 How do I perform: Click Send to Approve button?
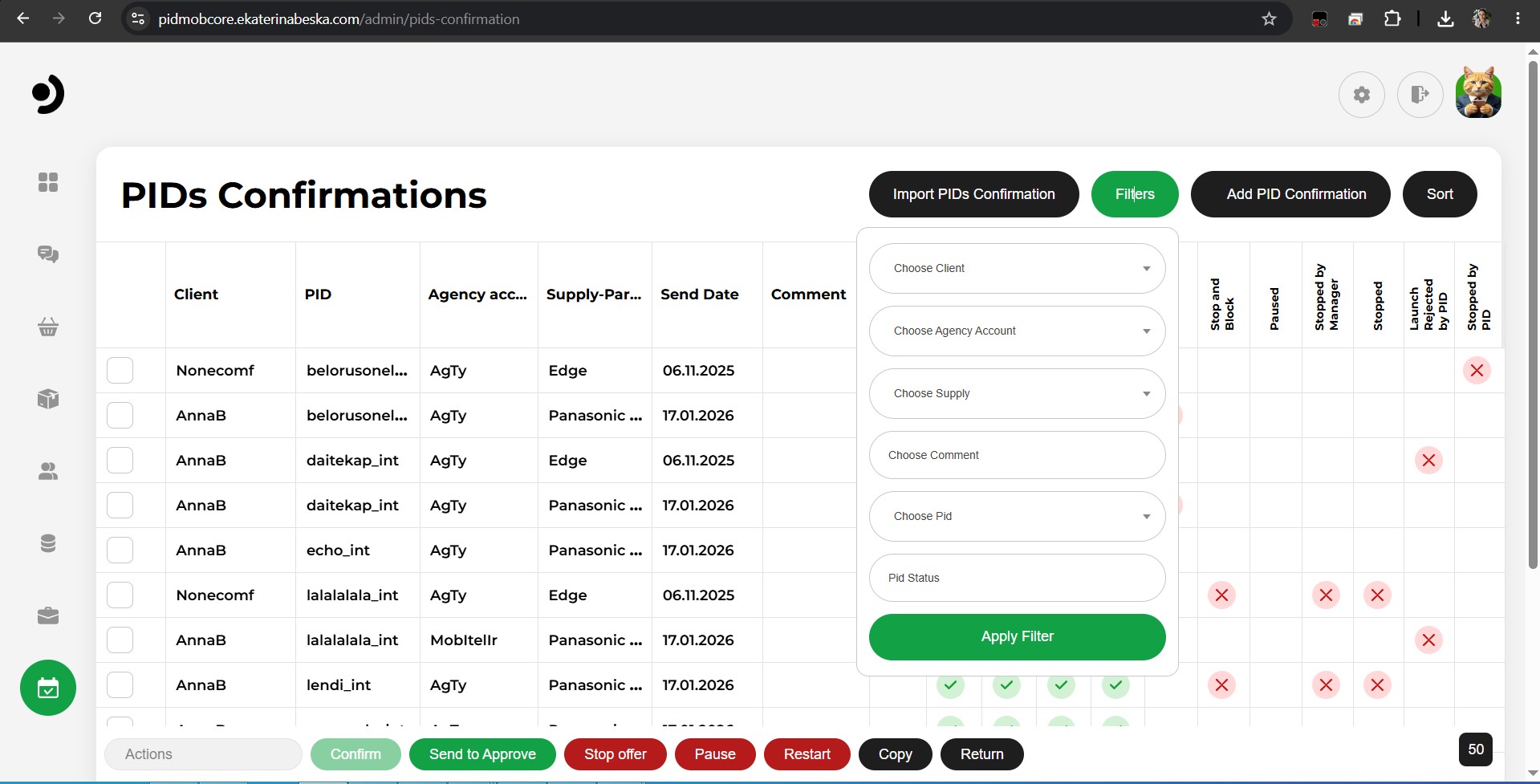click(x=482, y=754)
